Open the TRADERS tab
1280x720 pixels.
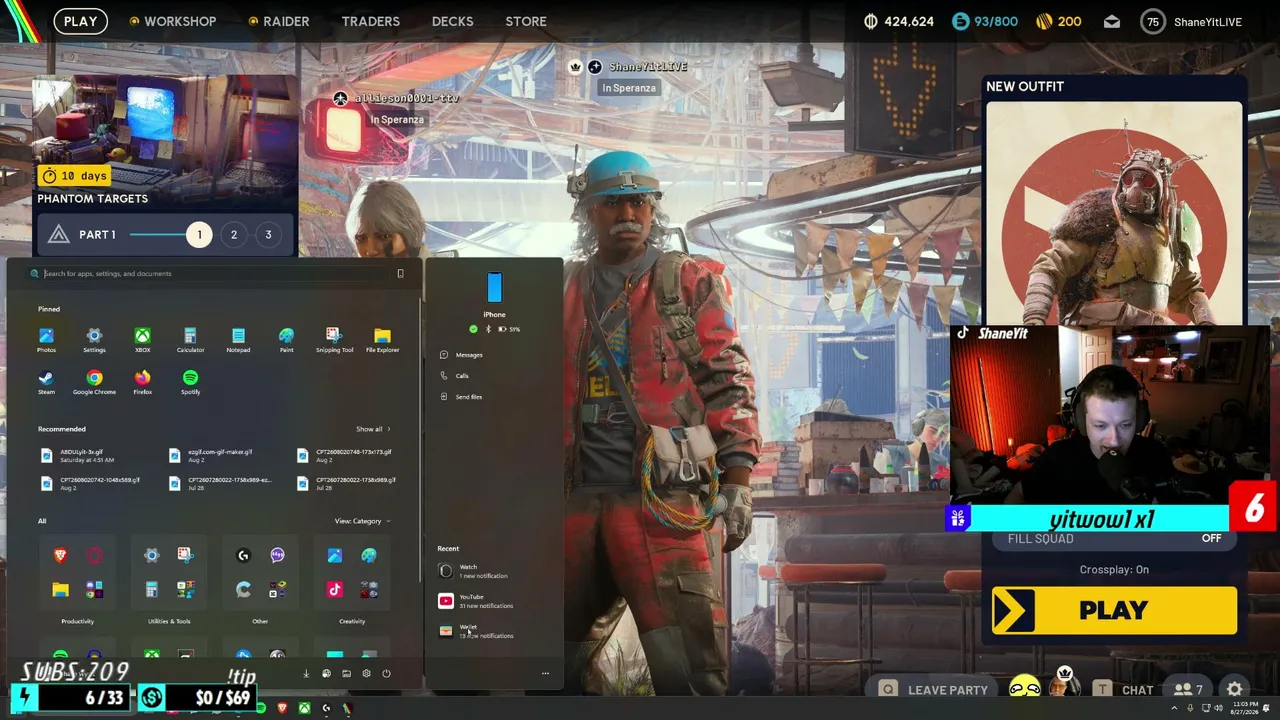(370, 21)
